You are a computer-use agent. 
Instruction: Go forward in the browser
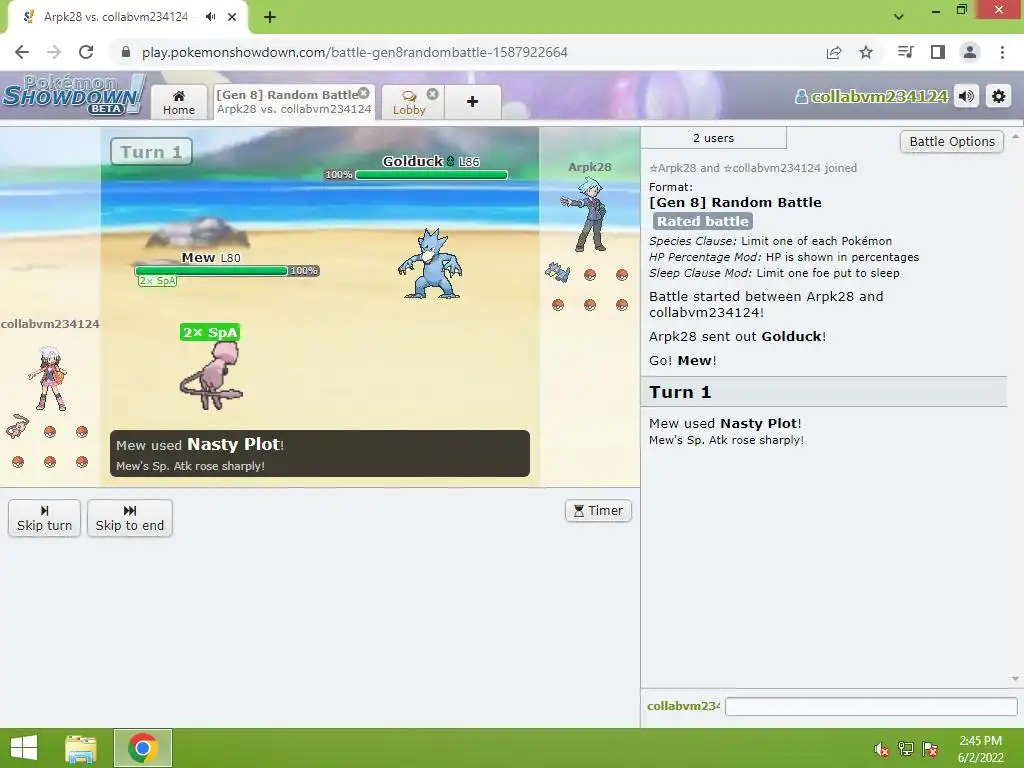pos(54,52)
